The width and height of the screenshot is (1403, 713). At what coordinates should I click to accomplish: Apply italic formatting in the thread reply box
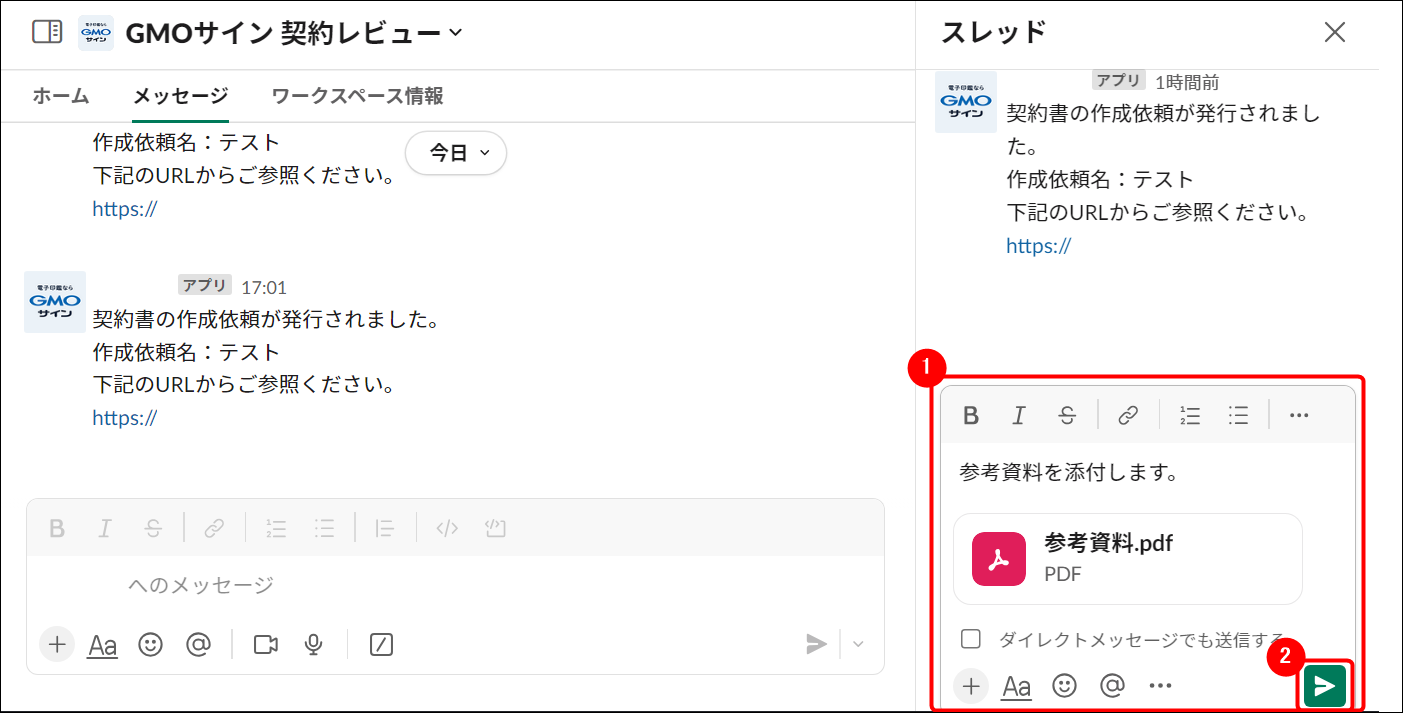coord(1019,415)
